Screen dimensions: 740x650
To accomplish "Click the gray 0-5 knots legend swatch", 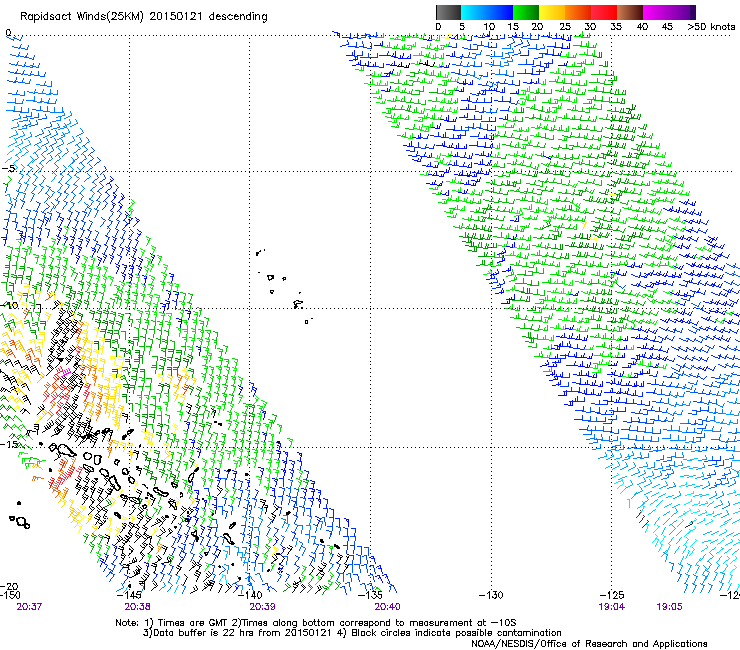I will 448,12.
